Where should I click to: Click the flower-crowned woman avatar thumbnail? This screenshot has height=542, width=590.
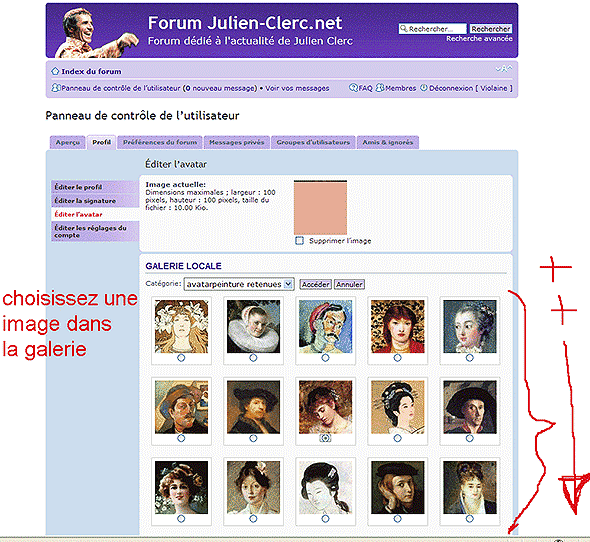[x=181, y=326]
